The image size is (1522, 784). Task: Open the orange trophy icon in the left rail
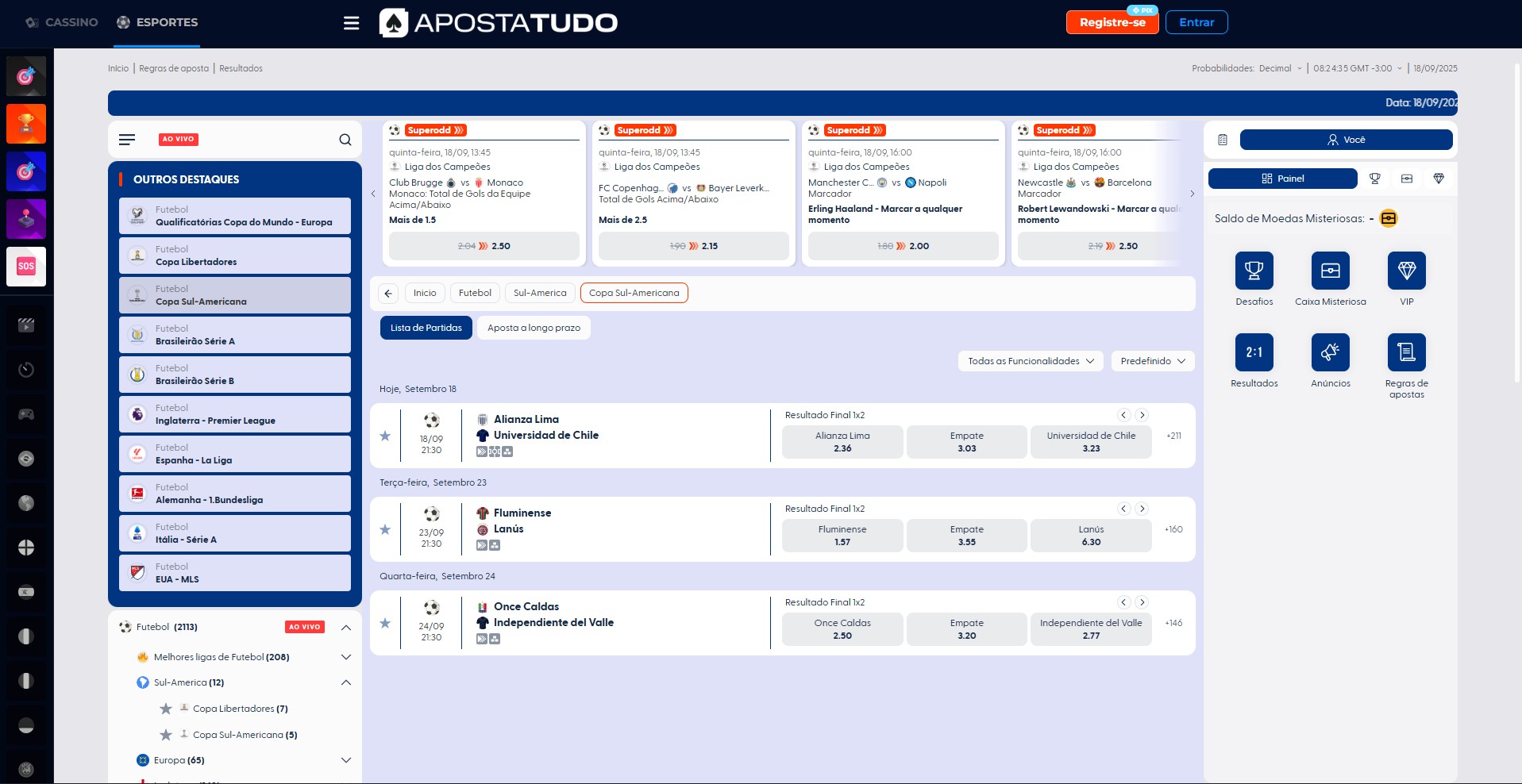tap(26, 124)
